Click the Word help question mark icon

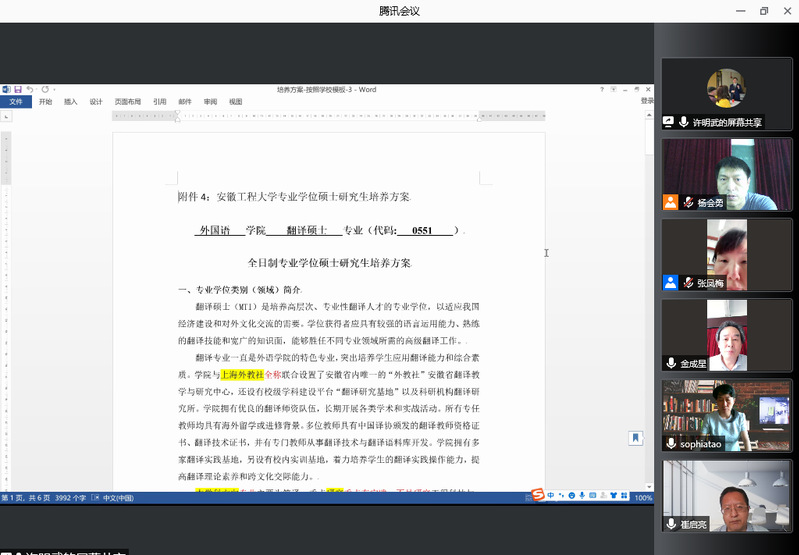point(600,90)
